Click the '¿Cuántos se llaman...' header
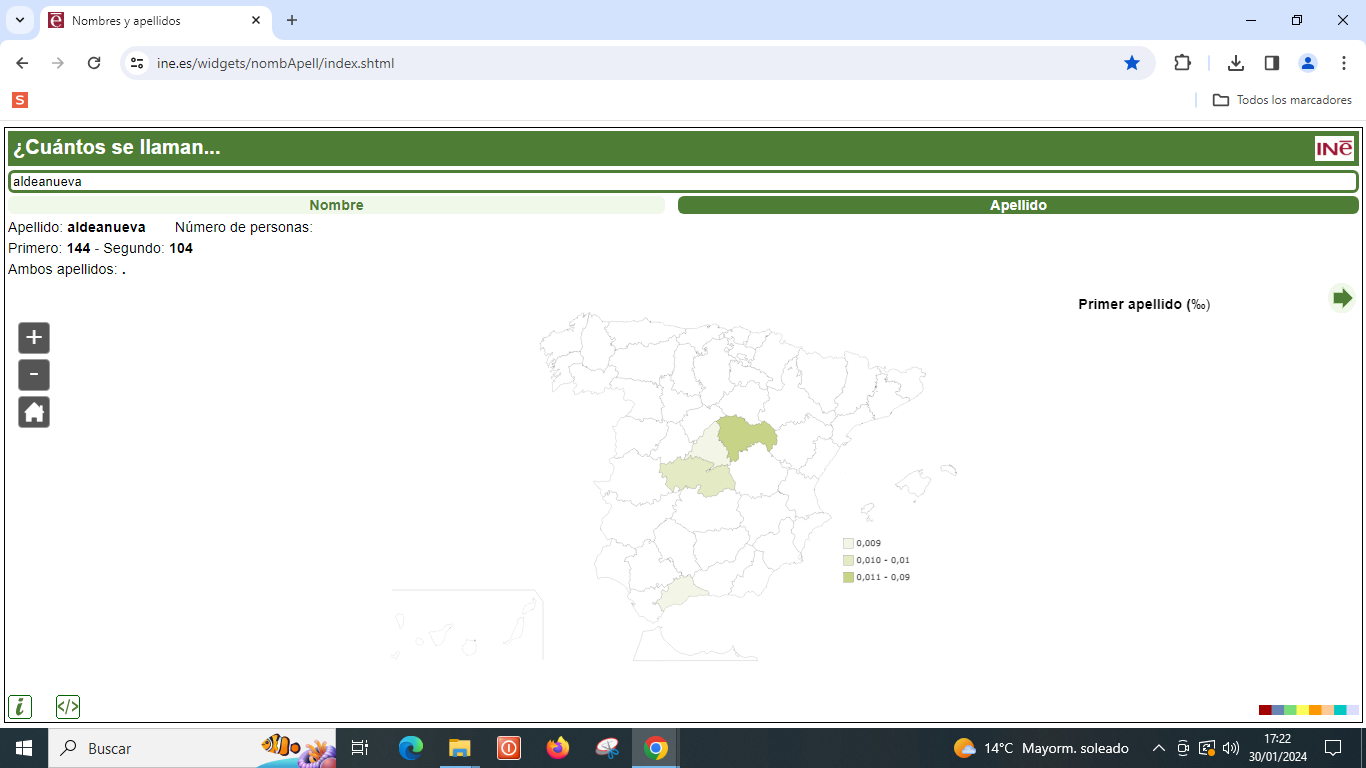The image size is (1366, 768). [x=117, y=148]
